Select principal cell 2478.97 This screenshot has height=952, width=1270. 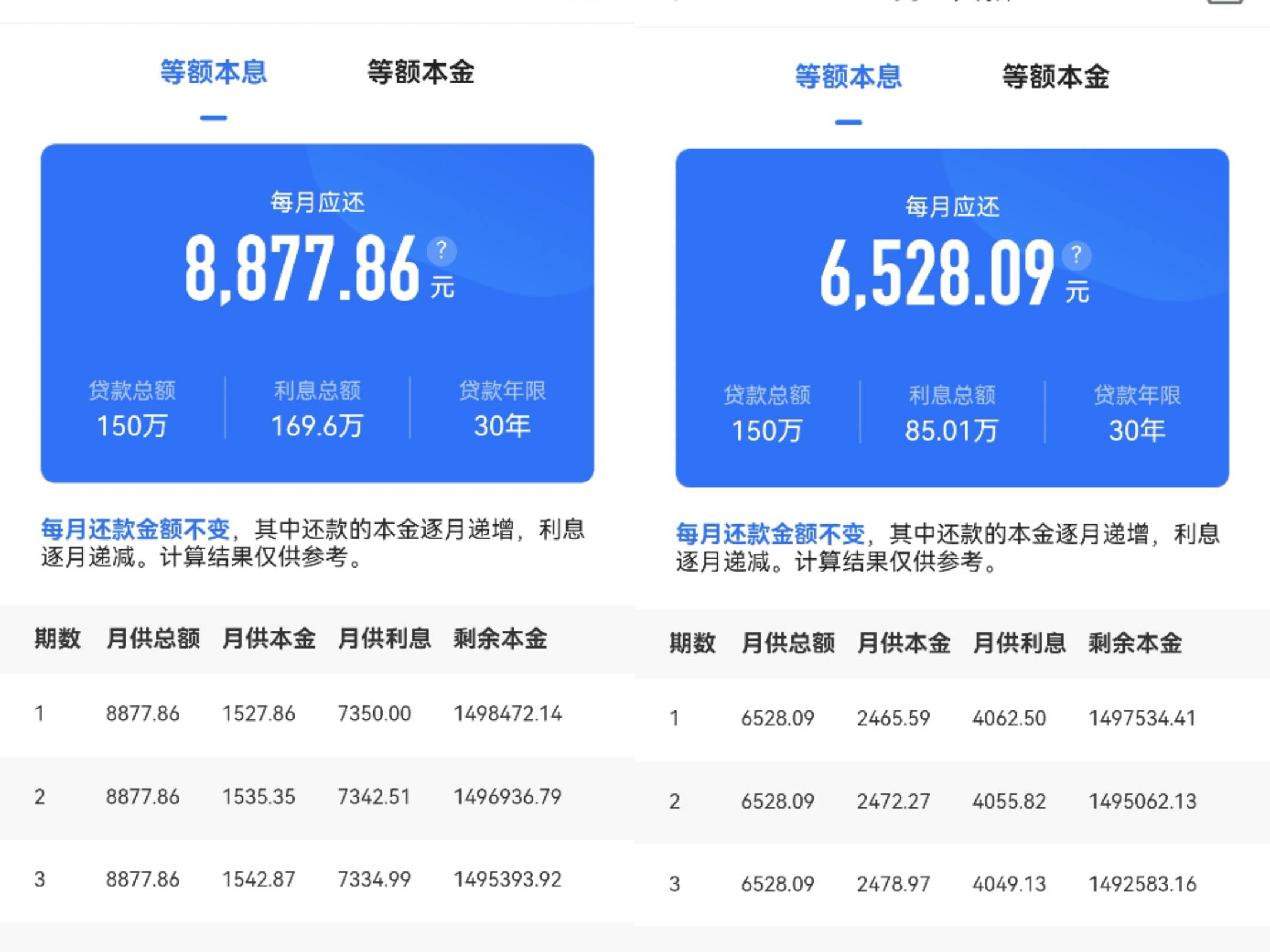coord(894,884)
